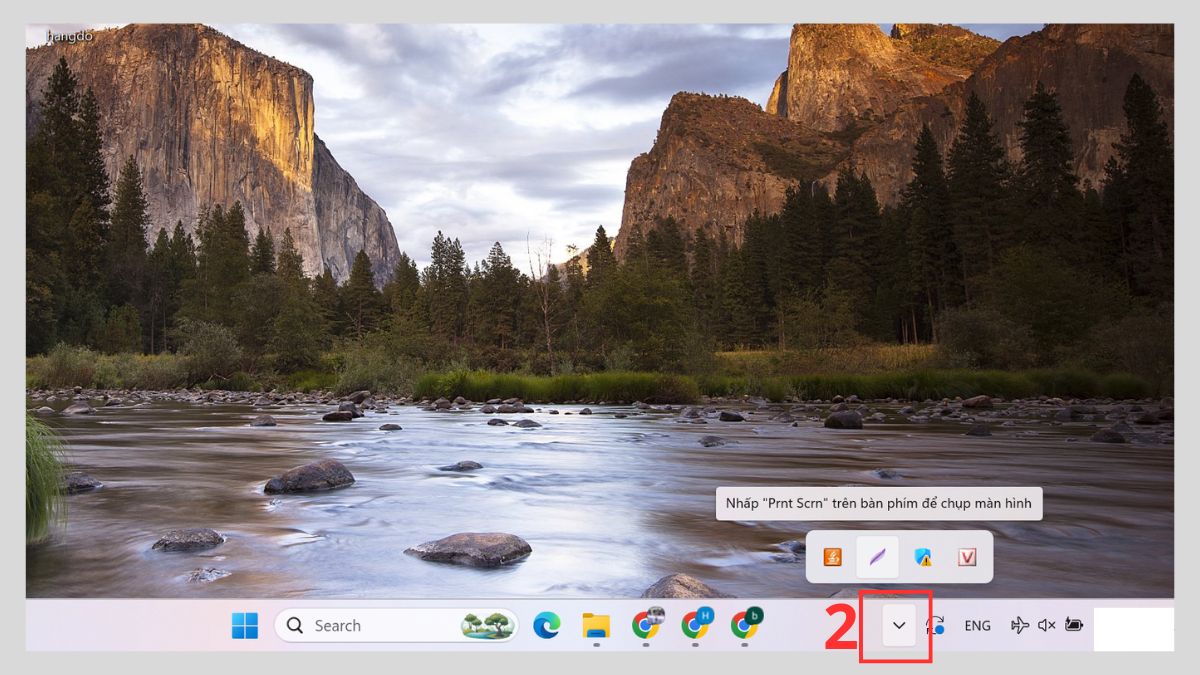The image size is (1200, 675).
Task: Click the taskbar Search box
Action: (396, 625)
